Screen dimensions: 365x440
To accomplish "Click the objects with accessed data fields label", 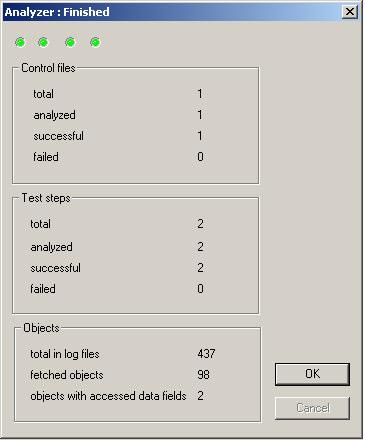I will tap(108, 396).
